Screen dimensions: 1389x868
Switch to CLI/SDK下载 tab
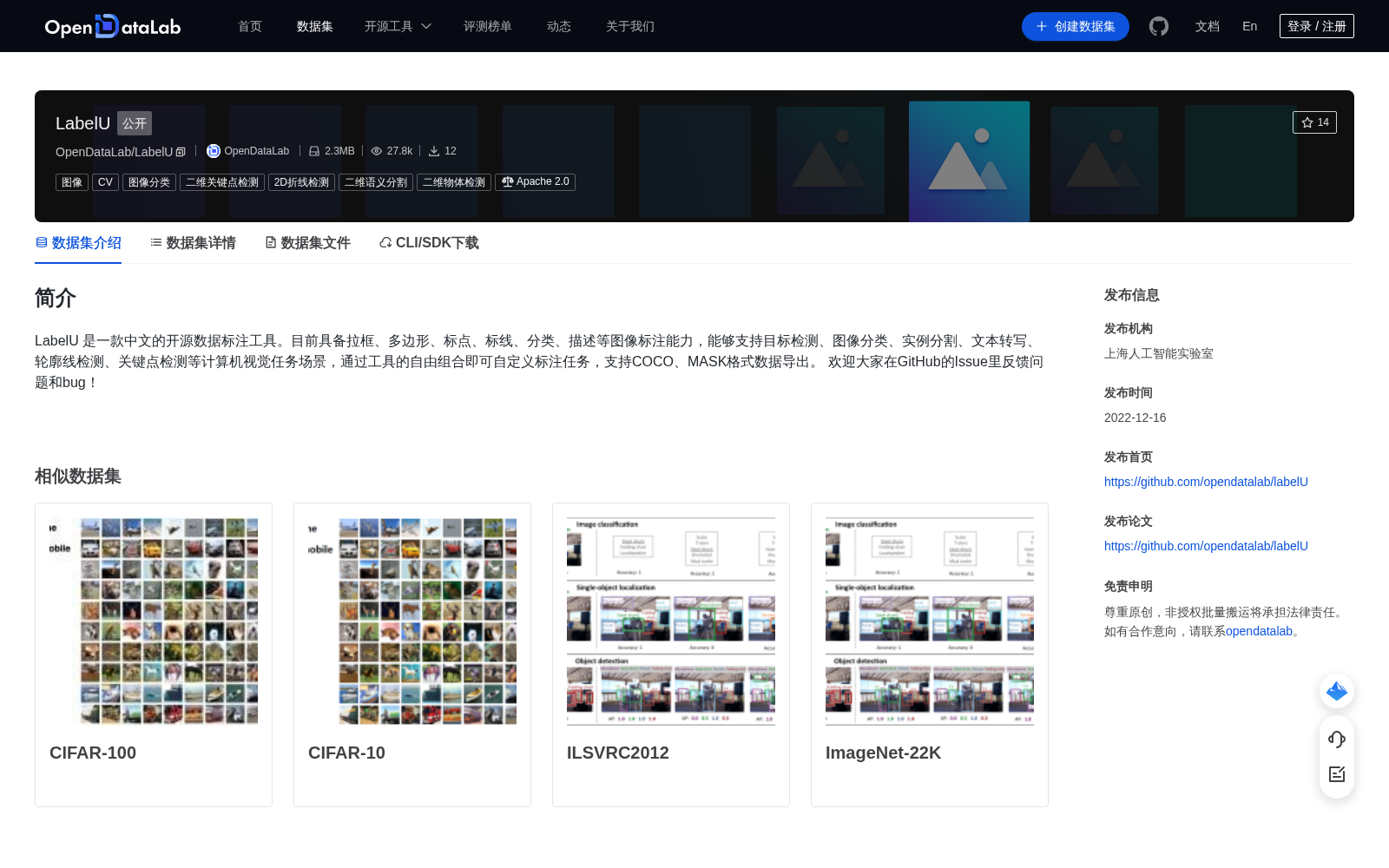429,243
